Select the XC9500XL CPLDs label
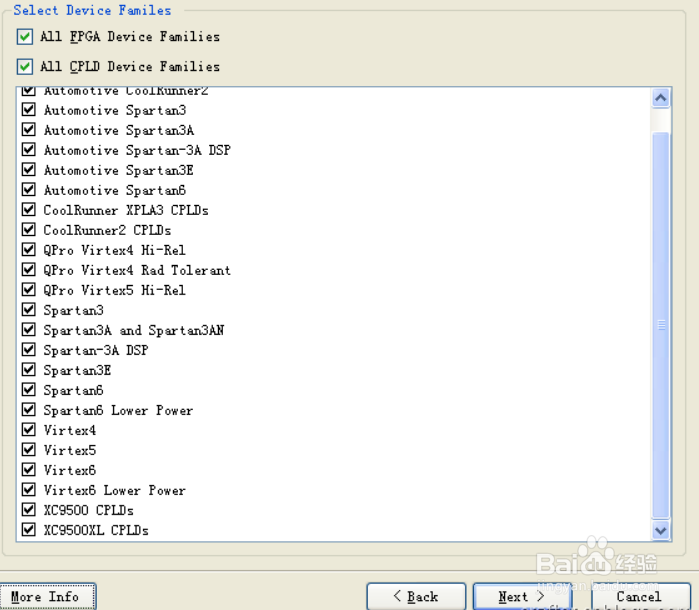The image size is (699, 610). [x=96, y=530]
